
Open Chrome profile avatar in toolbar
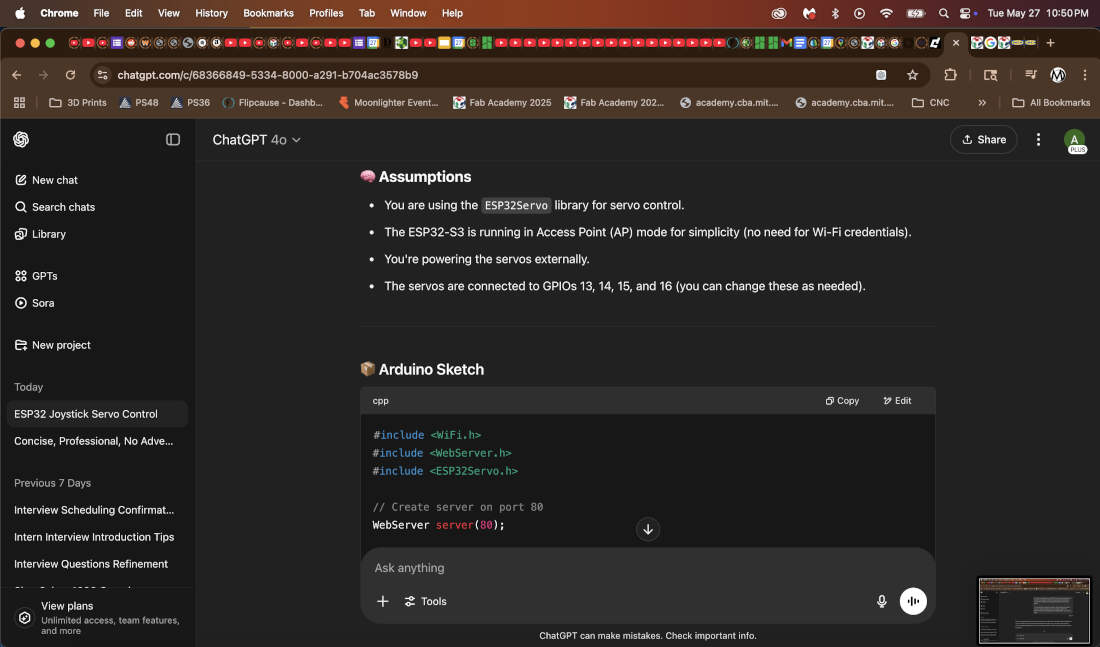pyautogui.click(x=1058, y=75)
